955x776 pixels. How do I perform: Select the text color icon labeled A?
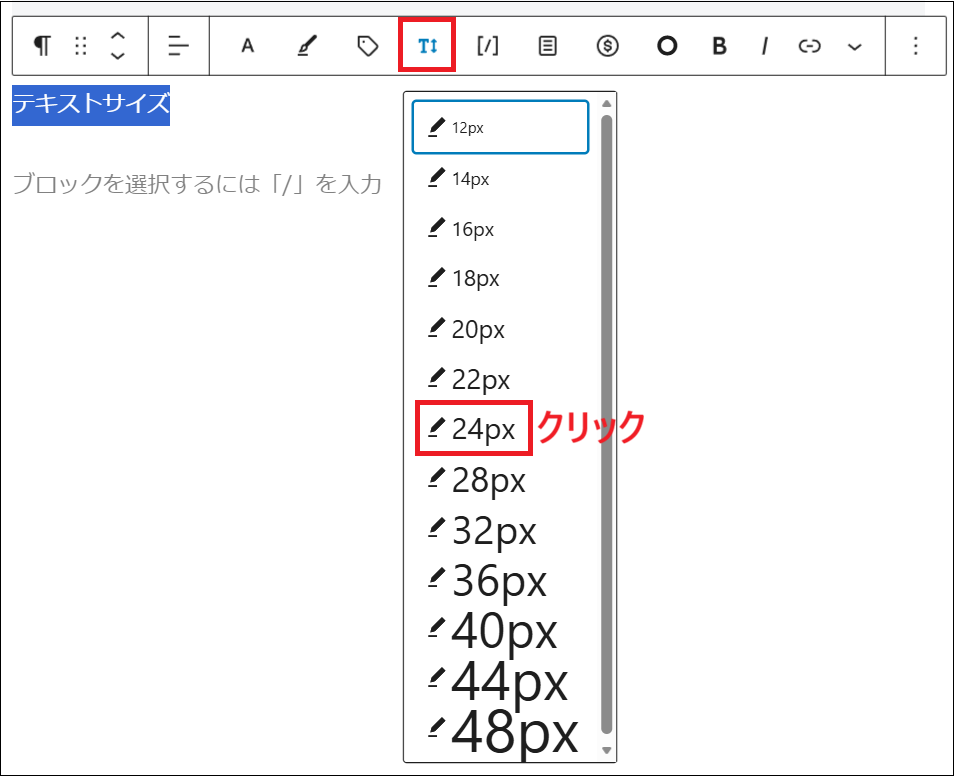pos(247,46)
